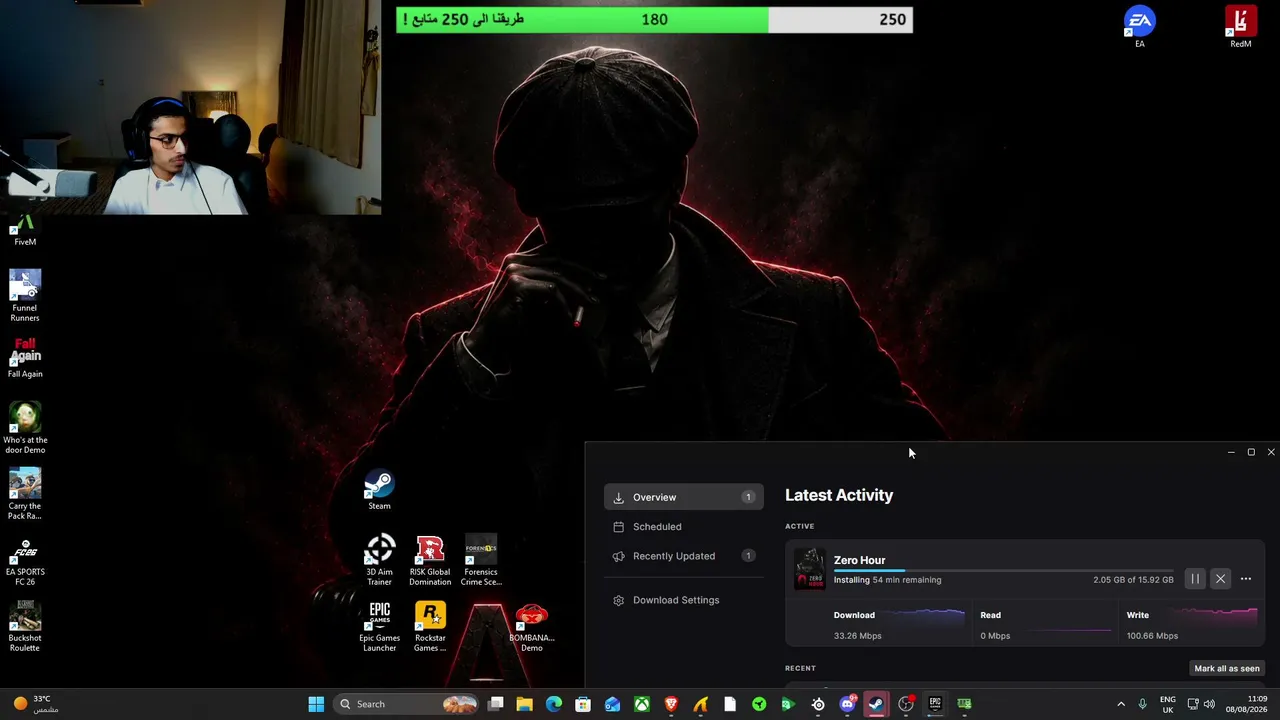Show hidden system tray icons
Image resolution: width=1280 pixels, height=720 pixels.
pyautogui.click(x=1120, y=704)
